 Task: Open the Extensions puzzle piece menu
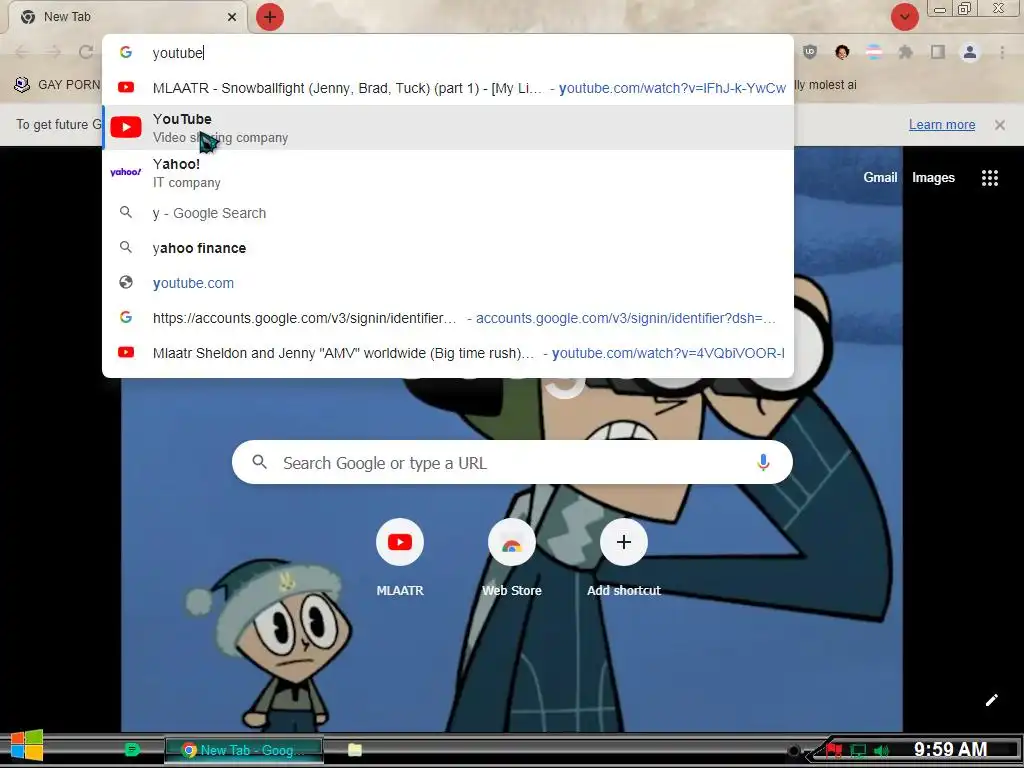[x=906, y=52]
